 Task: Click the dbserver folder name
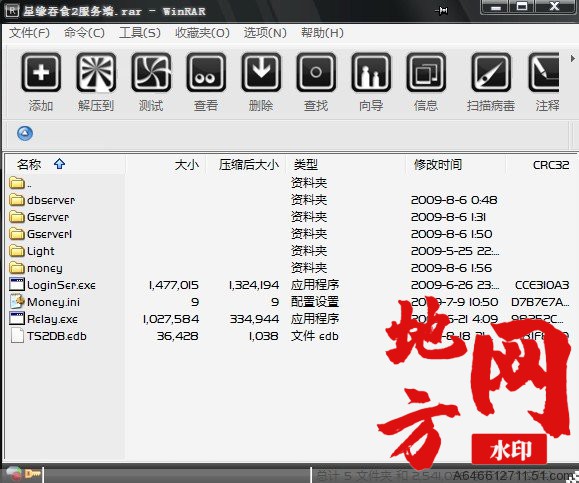point(51,200)
